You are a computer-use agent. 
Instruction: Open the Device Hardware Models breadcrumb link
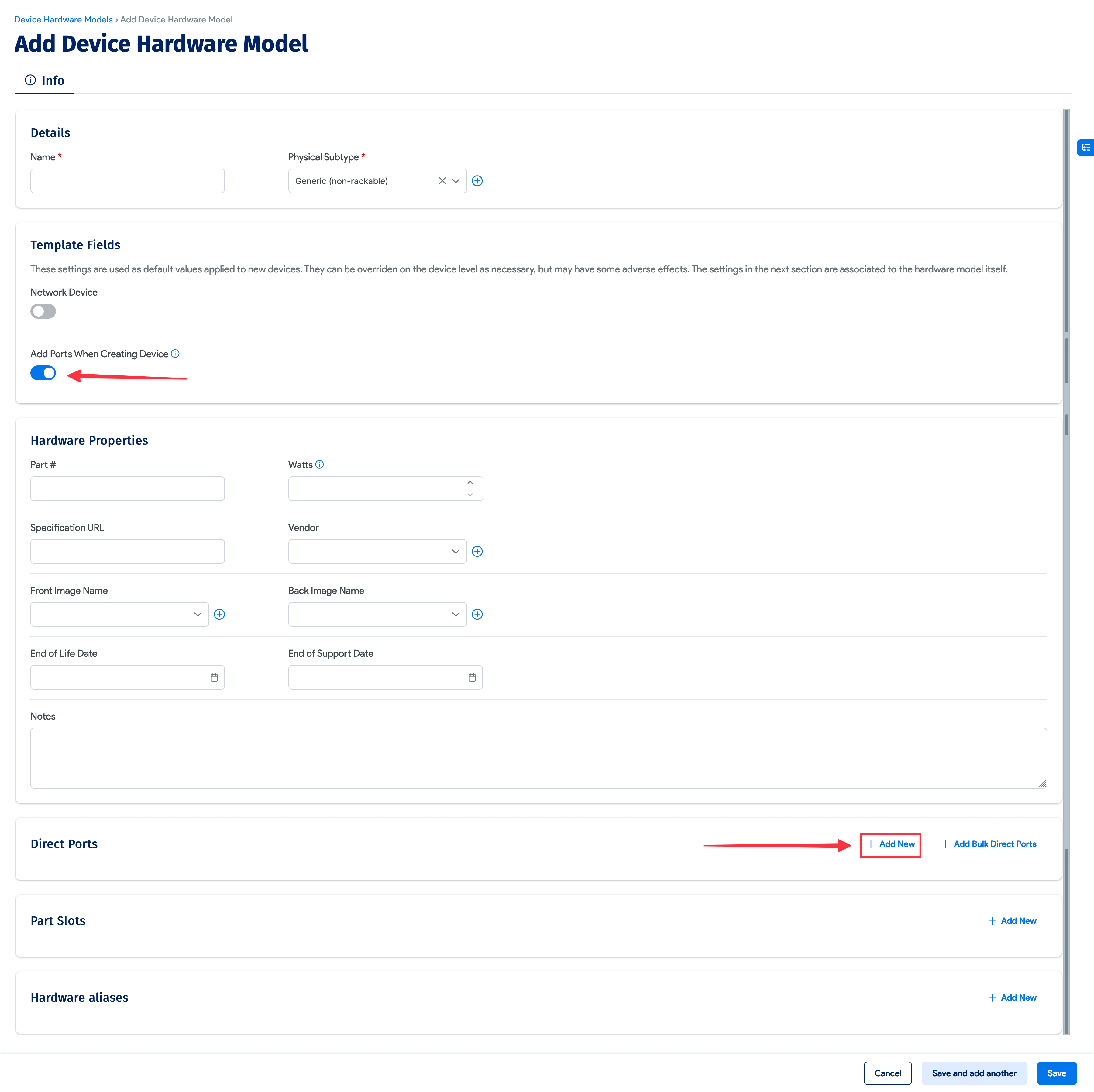click(x=63, y=19)
